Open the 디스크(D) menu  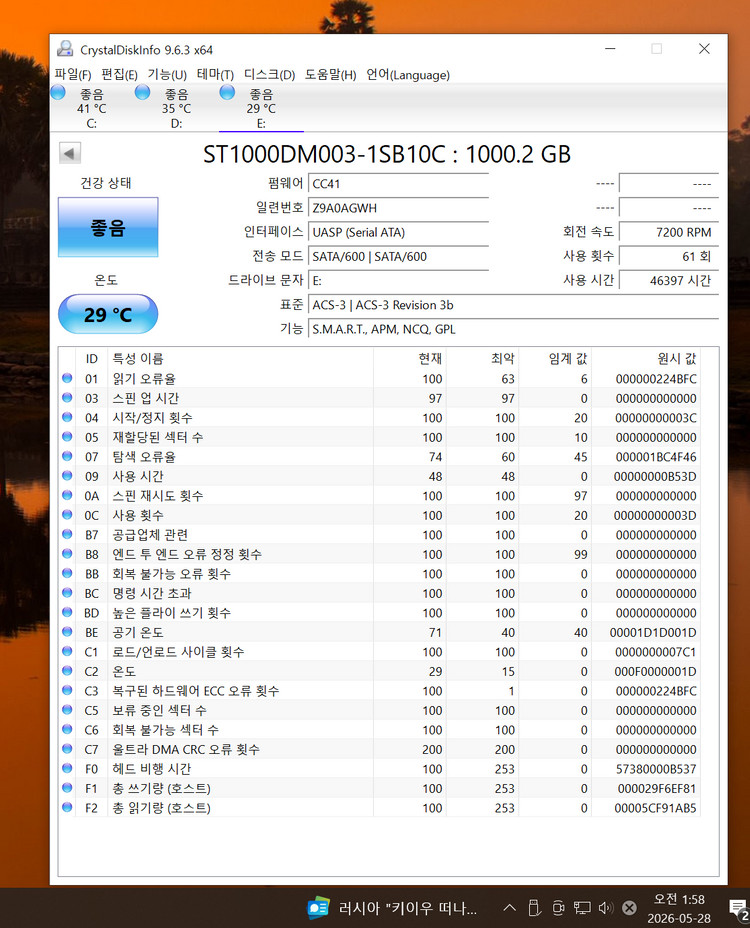269,75
